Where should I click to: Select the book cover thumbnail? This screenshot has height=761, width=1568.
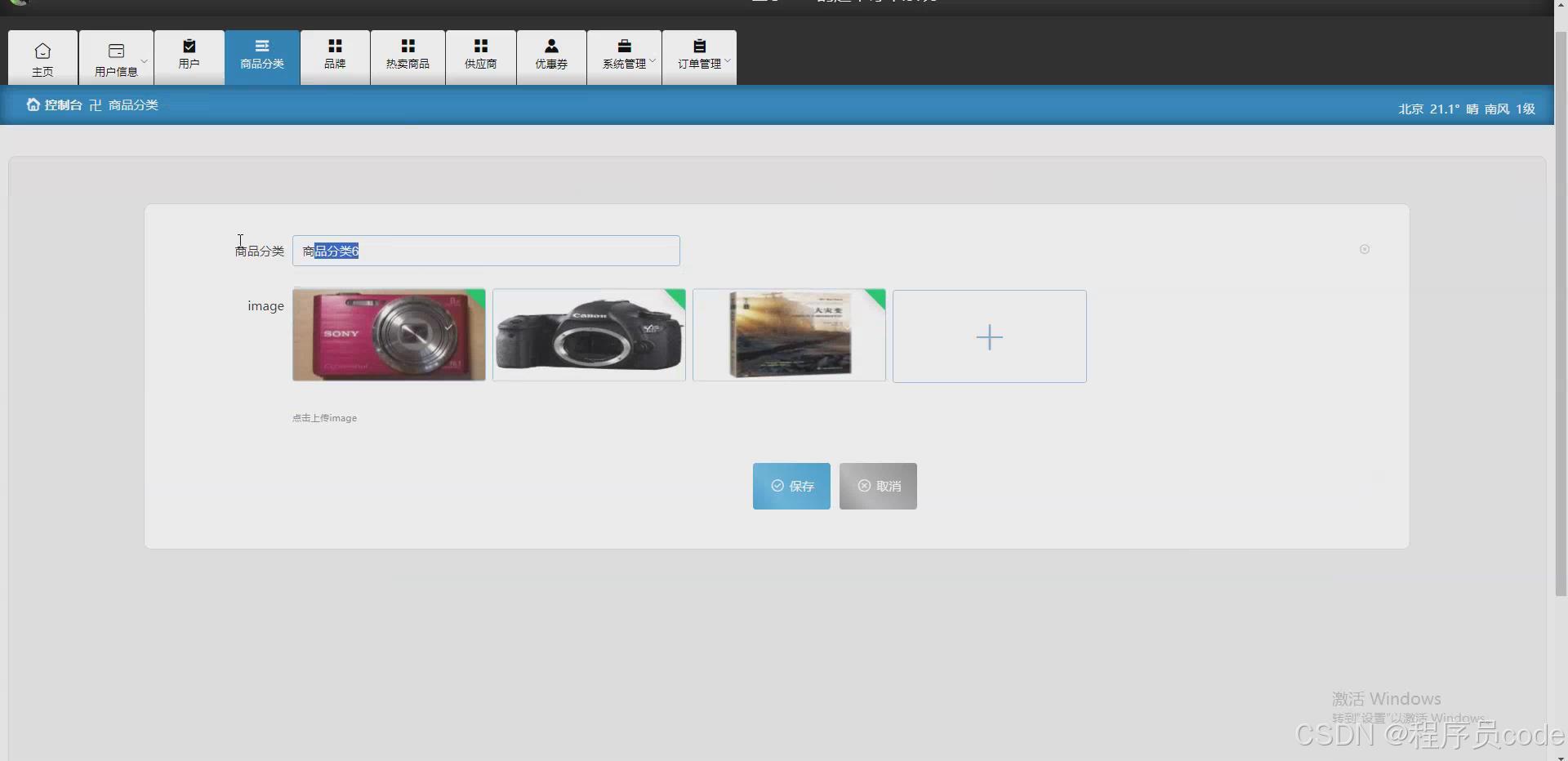coord(789,335)
